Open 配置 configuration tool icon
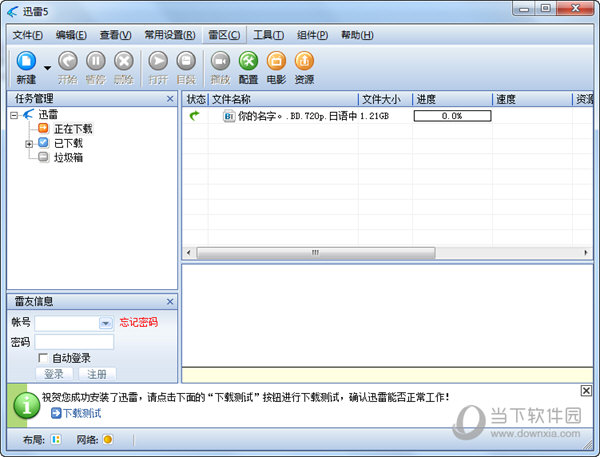This screenshot has height=457, width=600. [x=248, y=61]
